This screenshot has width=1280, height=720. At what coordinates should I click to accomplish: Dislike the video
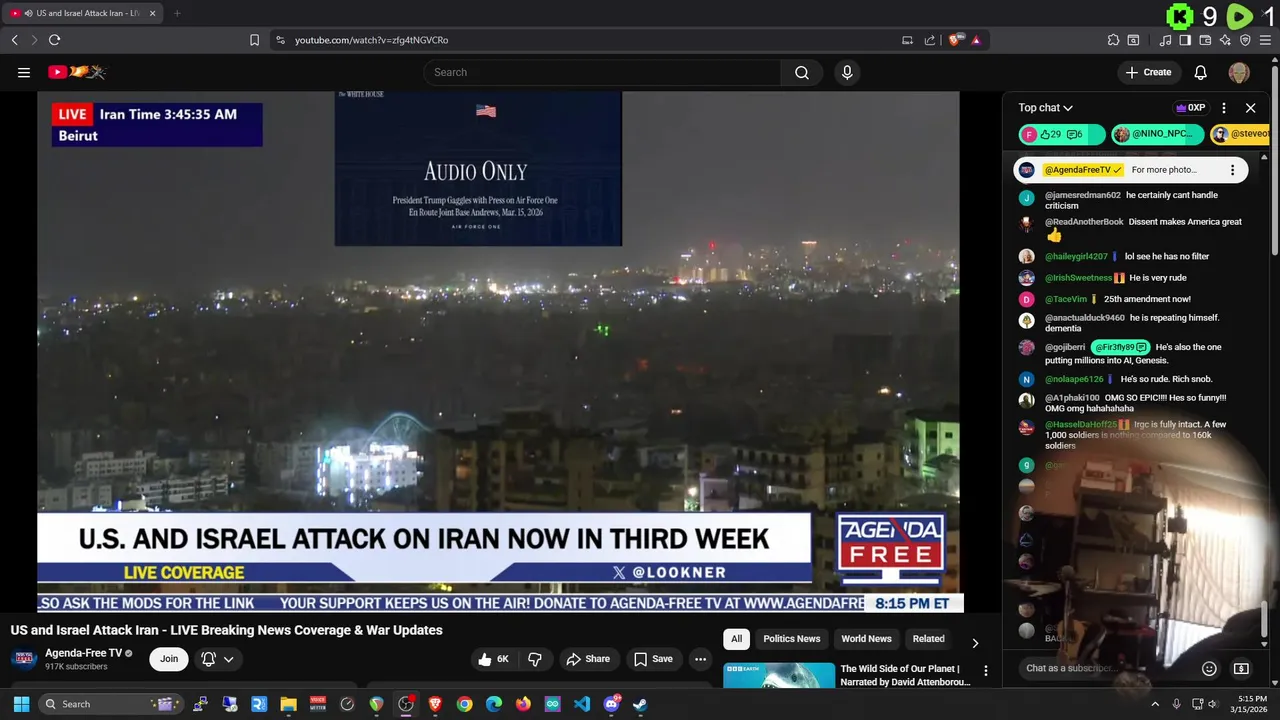click(x=535, y=659)
